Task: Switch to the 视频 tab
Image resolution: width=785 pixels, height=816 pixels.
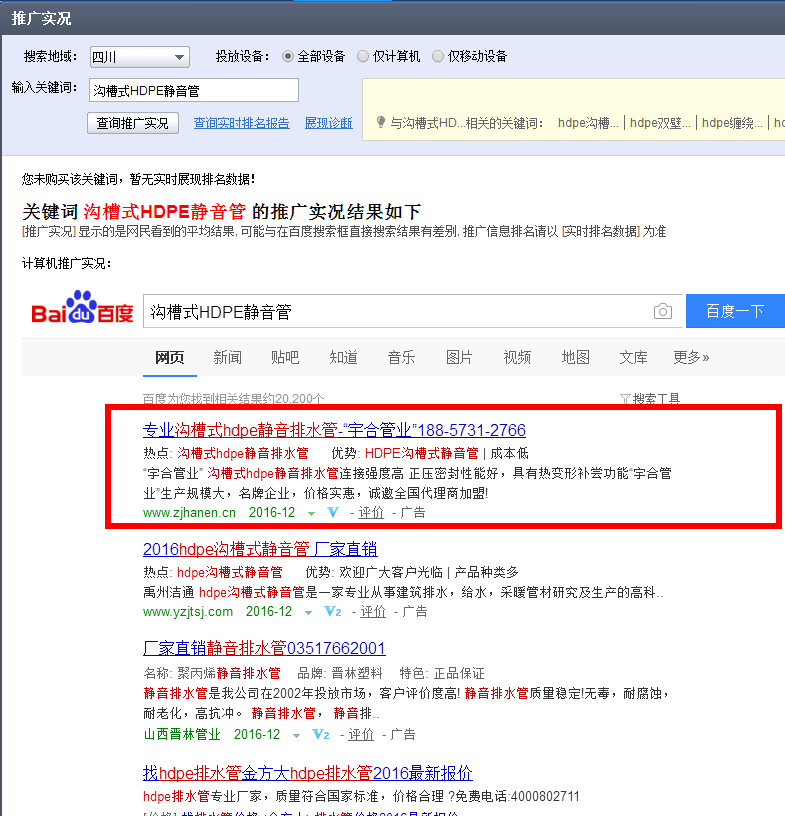Action: pyautogui.click(x=517, y=357)
